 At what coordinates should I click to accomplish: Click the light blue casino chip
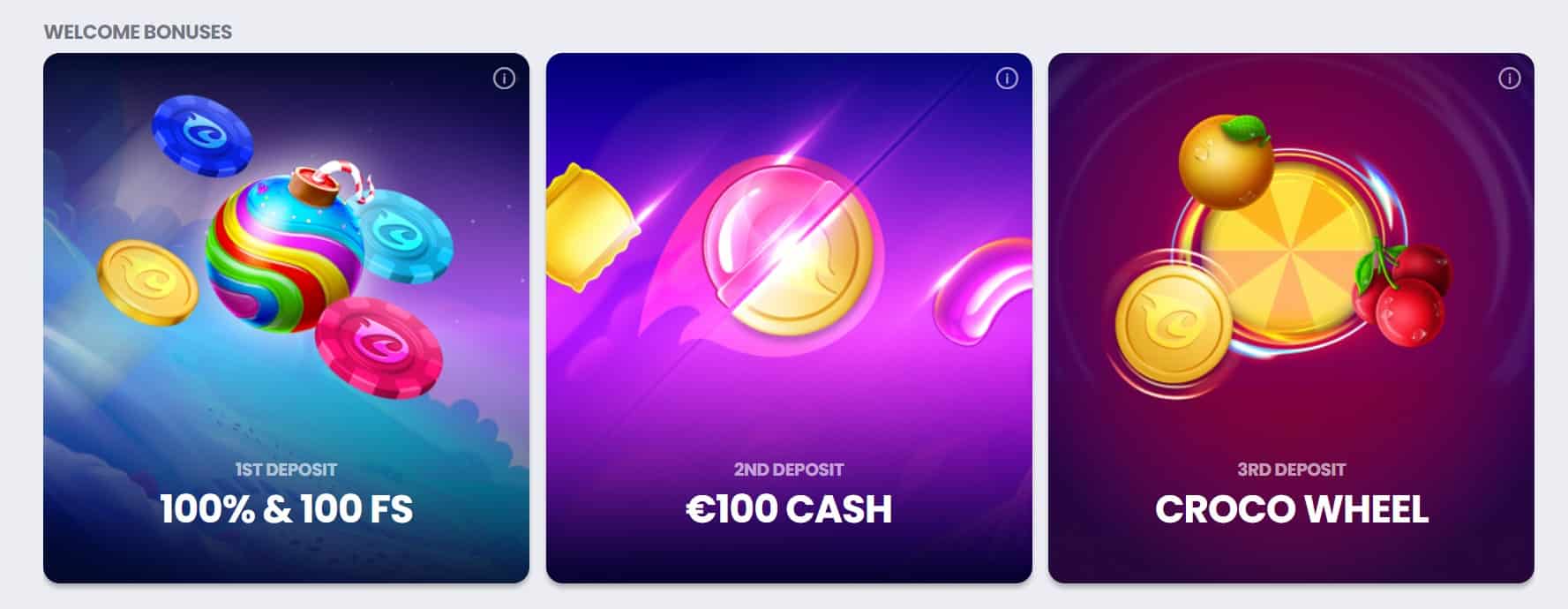[405, 241]
